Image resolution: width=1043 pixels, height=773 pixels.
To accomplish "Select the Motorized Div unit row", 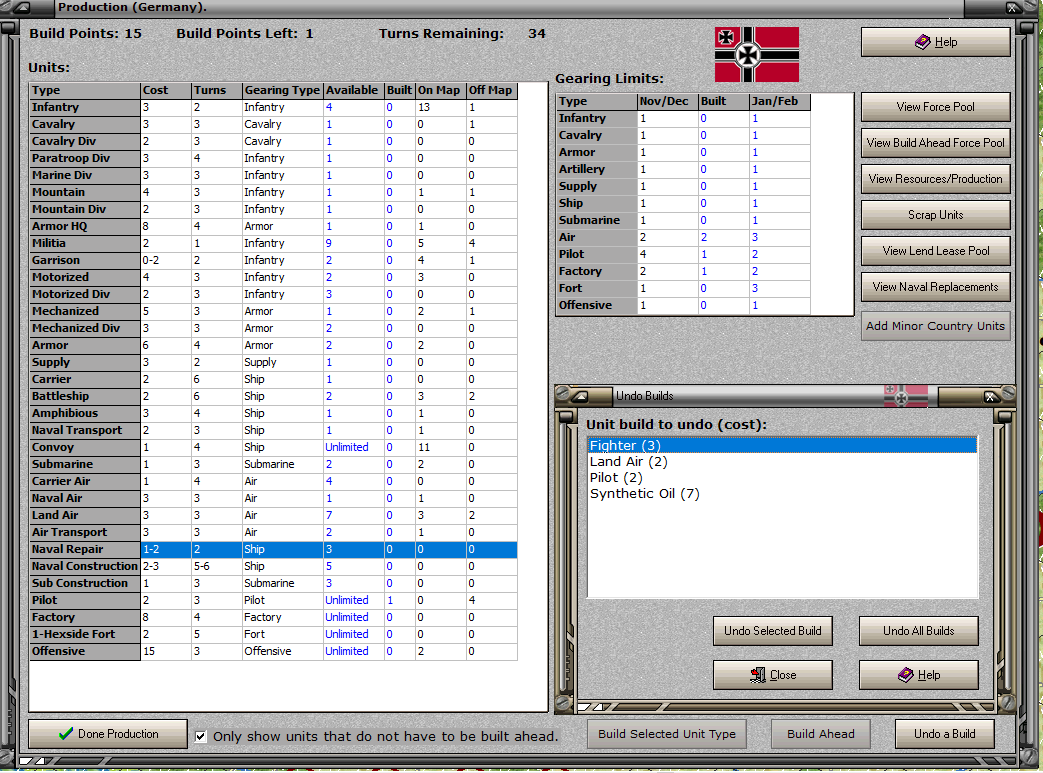I will click(x=273, y=294).
